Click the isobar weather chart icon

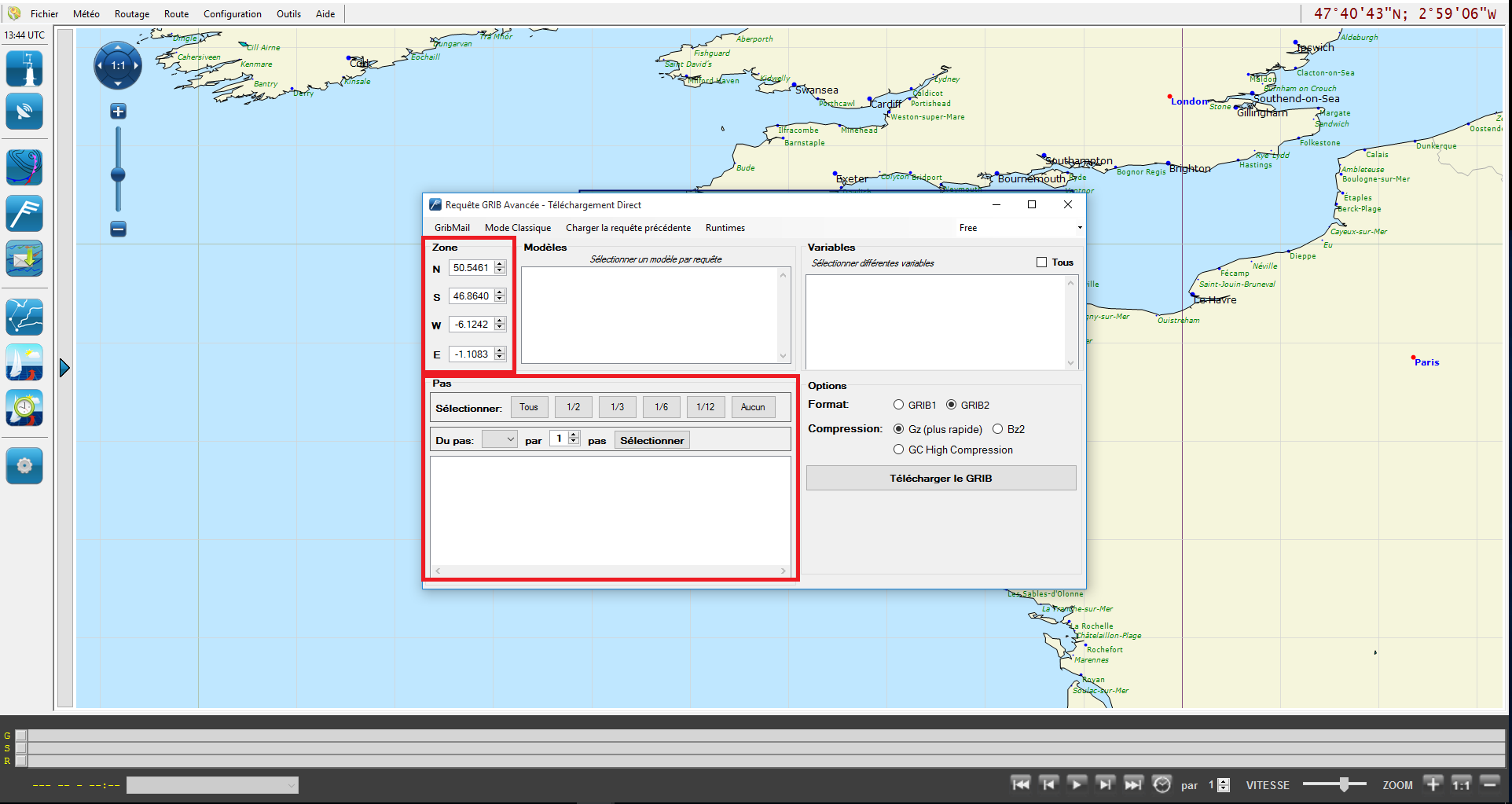click(24, 167)
